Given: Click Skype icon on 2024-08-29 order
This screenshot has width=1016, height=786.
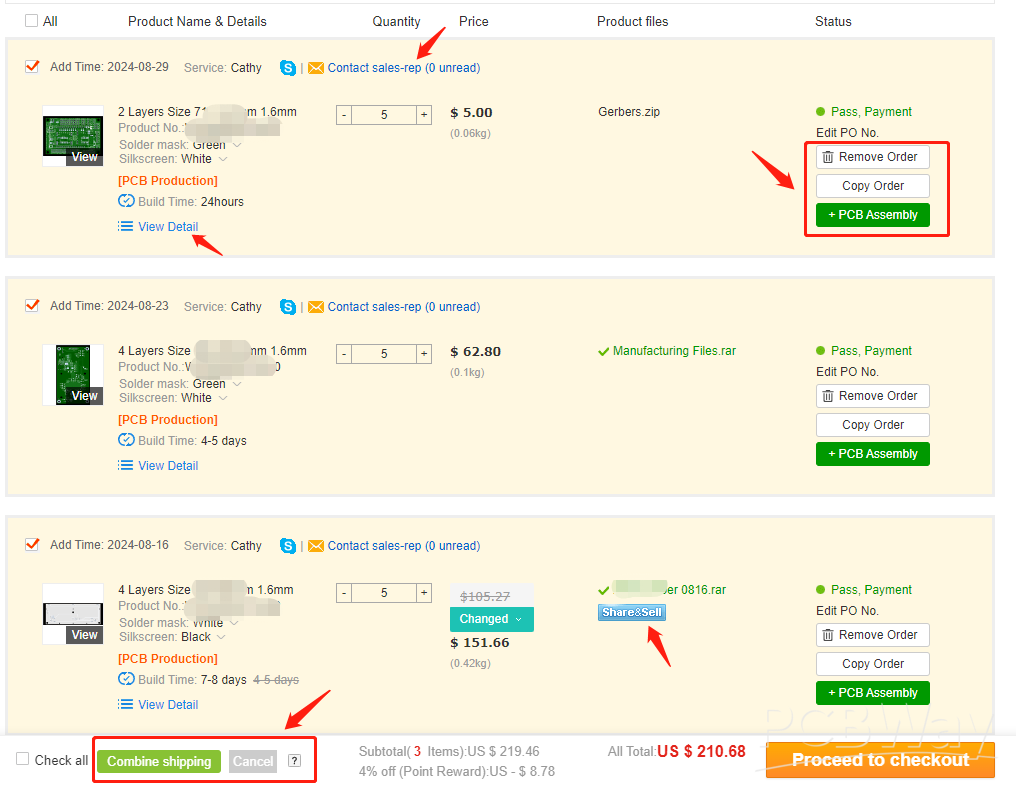Looking at the screenshot, I should pos(288,68).
